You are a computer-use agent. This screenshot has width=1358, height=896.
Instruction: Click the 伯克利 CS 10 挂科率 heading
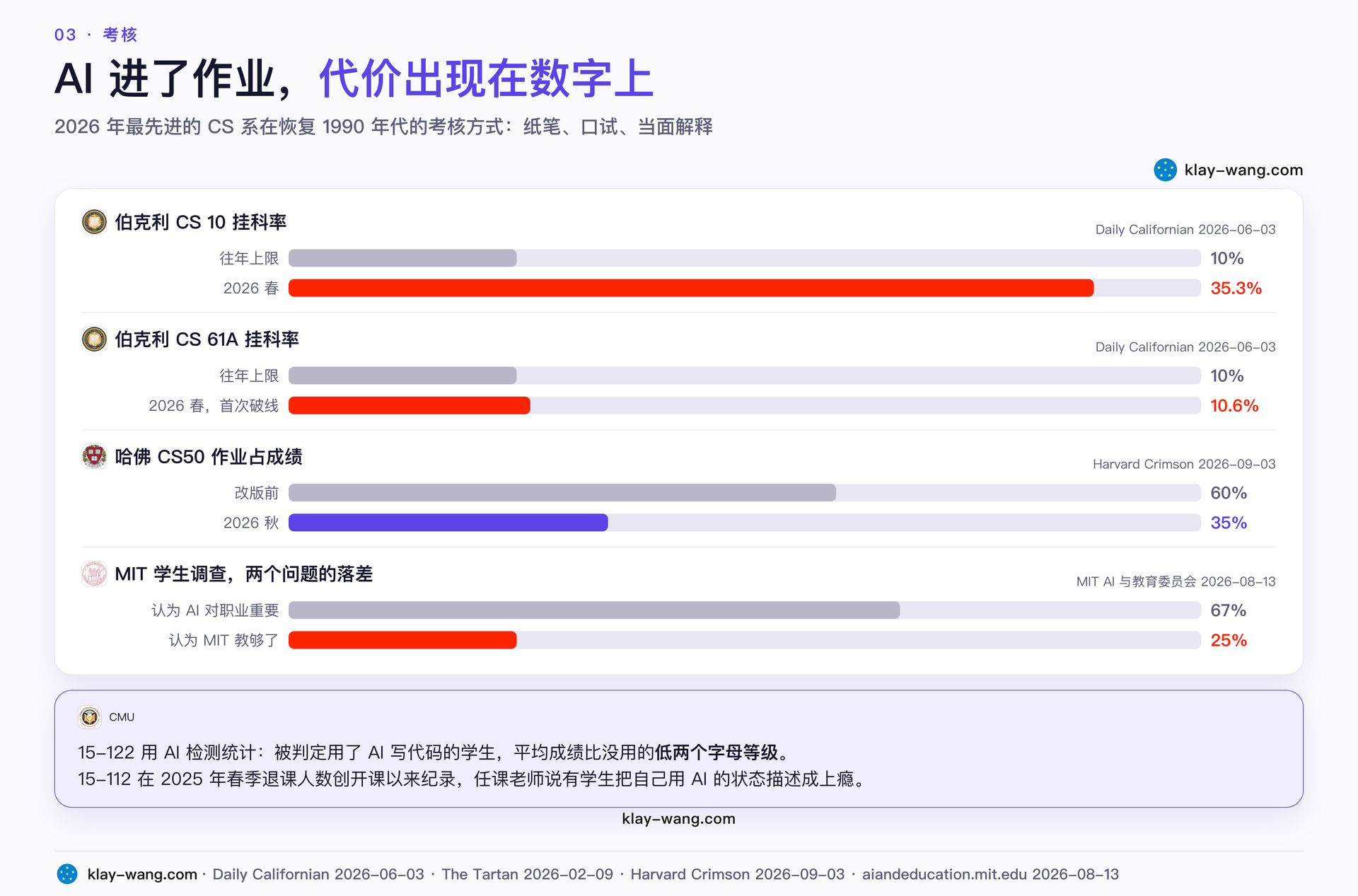[x=201, y=222]
